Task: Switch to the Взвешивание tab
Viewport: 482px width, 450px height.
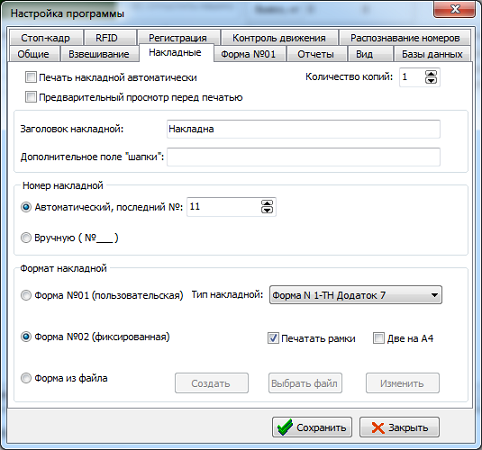Action: (x=99, y=54)
